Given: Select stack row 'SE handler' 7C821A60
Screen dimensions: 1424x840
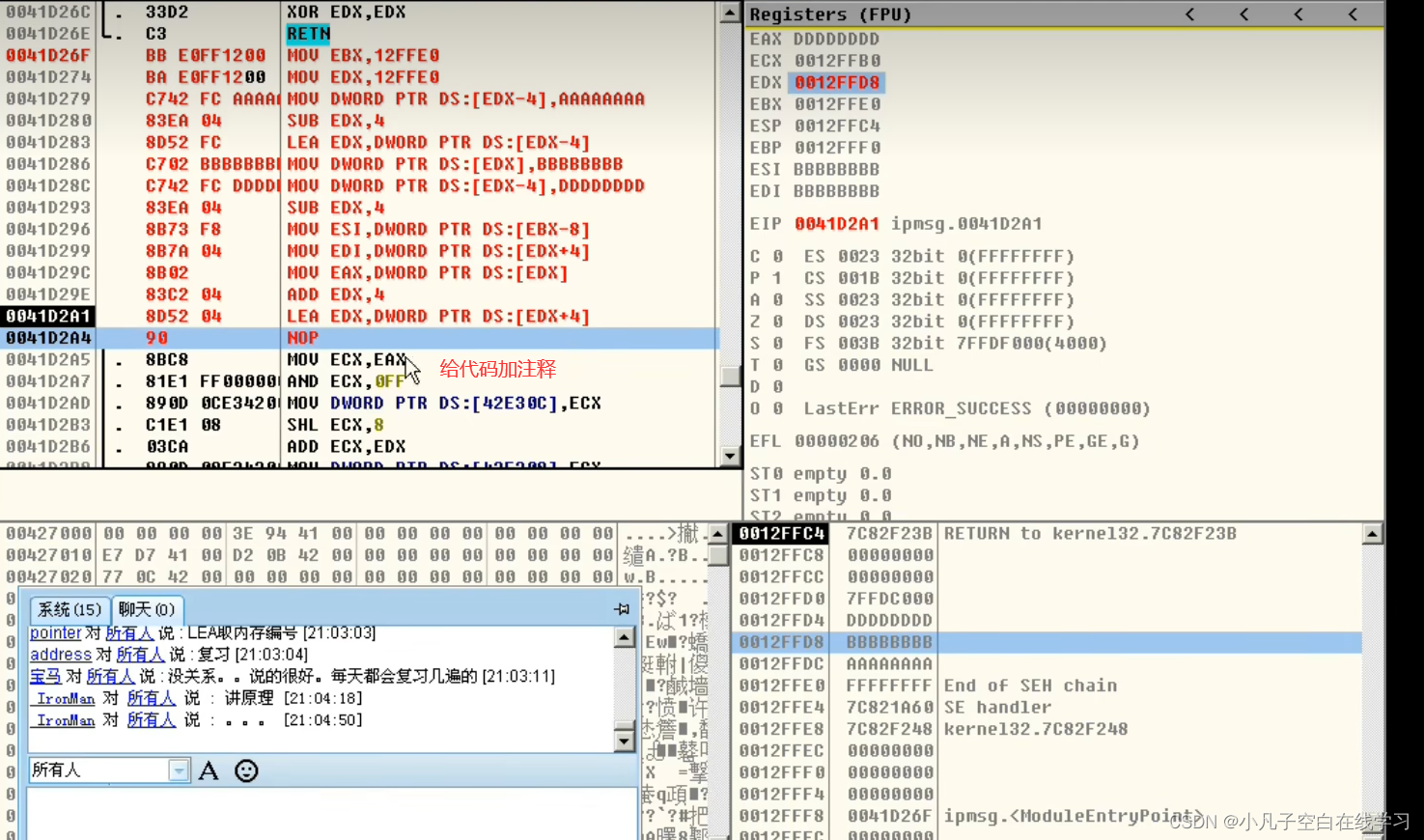Looking at the screenshot, I should pyautogui.click(x=1047, y=708).
